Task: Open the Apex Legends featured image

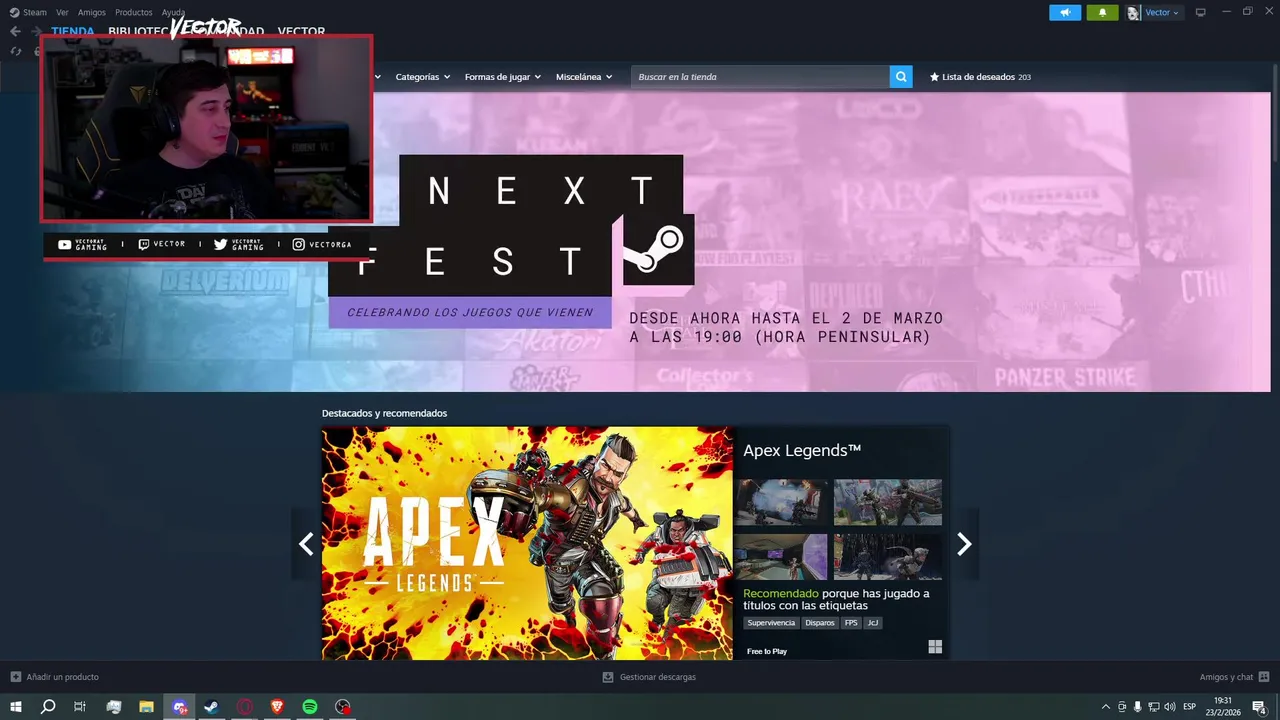Action: 527,543
